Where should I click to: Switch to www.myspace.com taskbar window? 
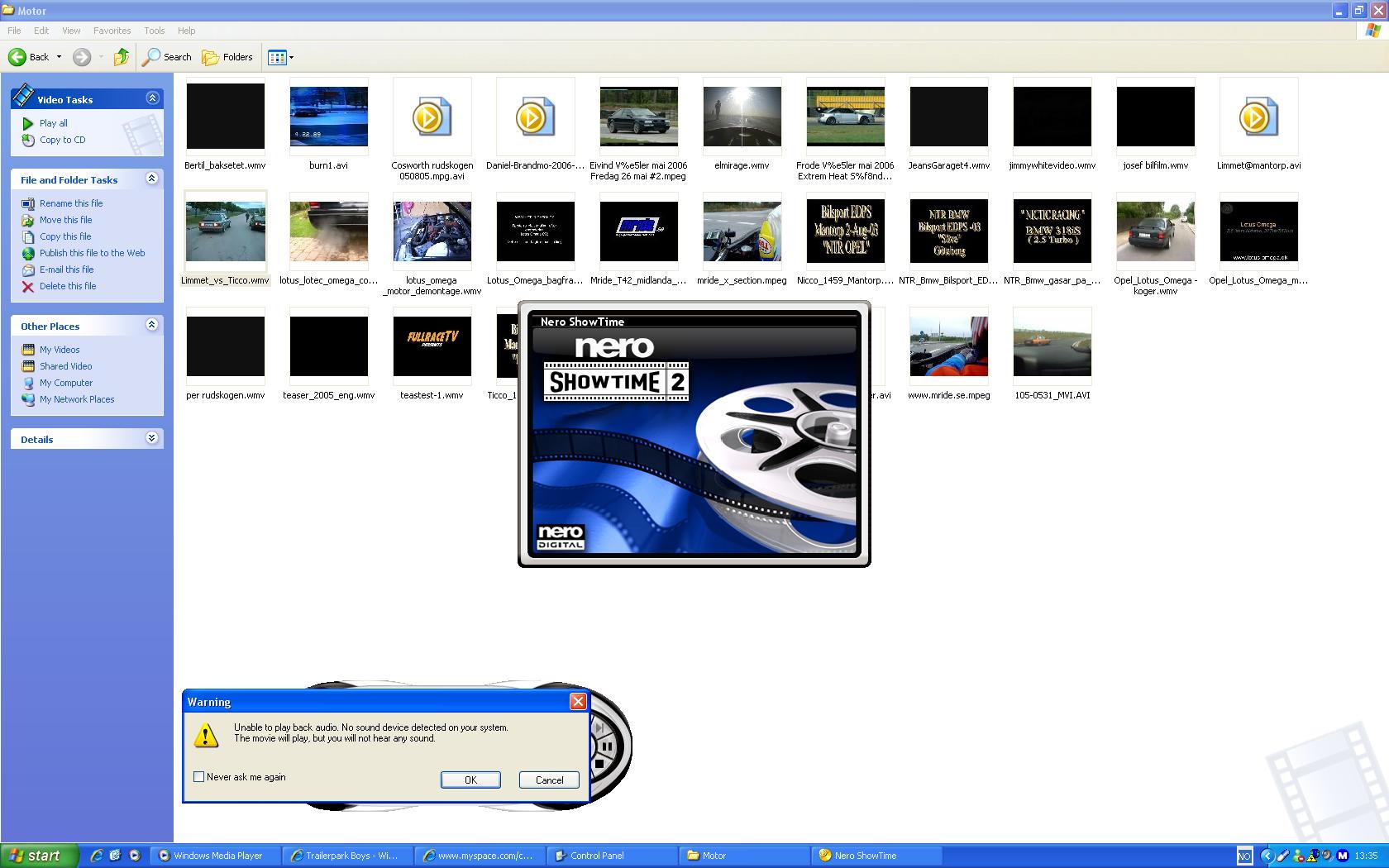pyautogui.click(x=481, y=856)
